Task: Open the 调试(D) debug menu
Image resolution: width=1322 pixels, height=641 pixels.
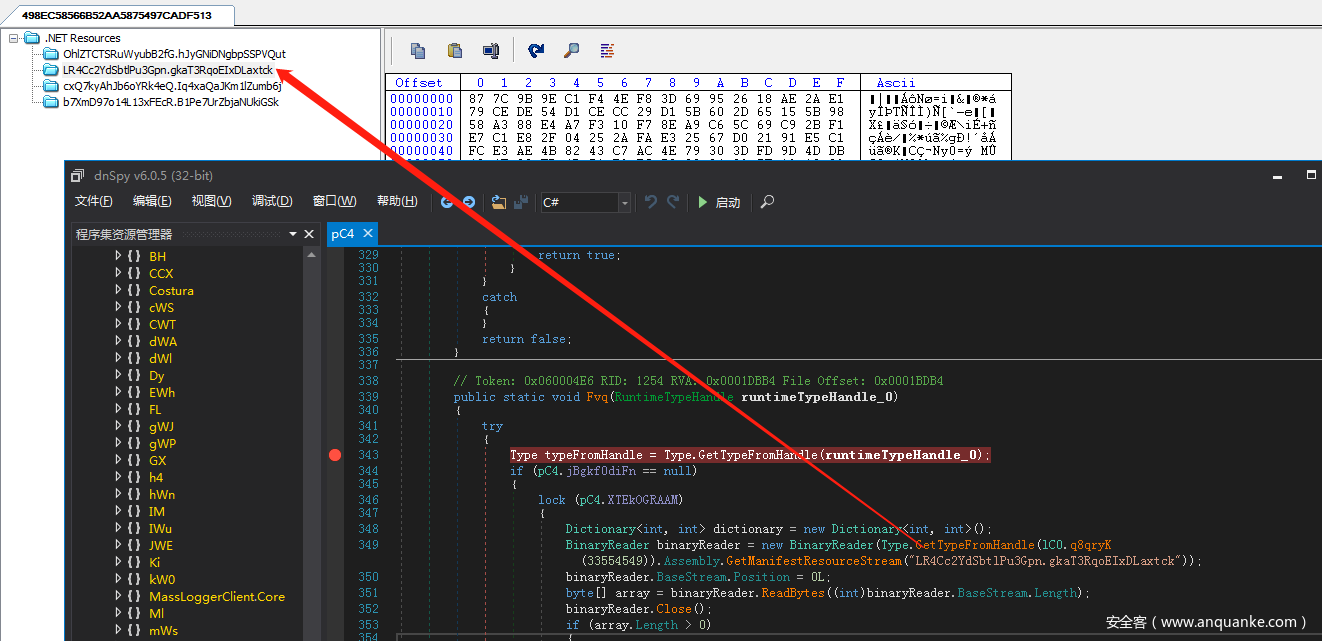Action: click(x=272, y=201)
